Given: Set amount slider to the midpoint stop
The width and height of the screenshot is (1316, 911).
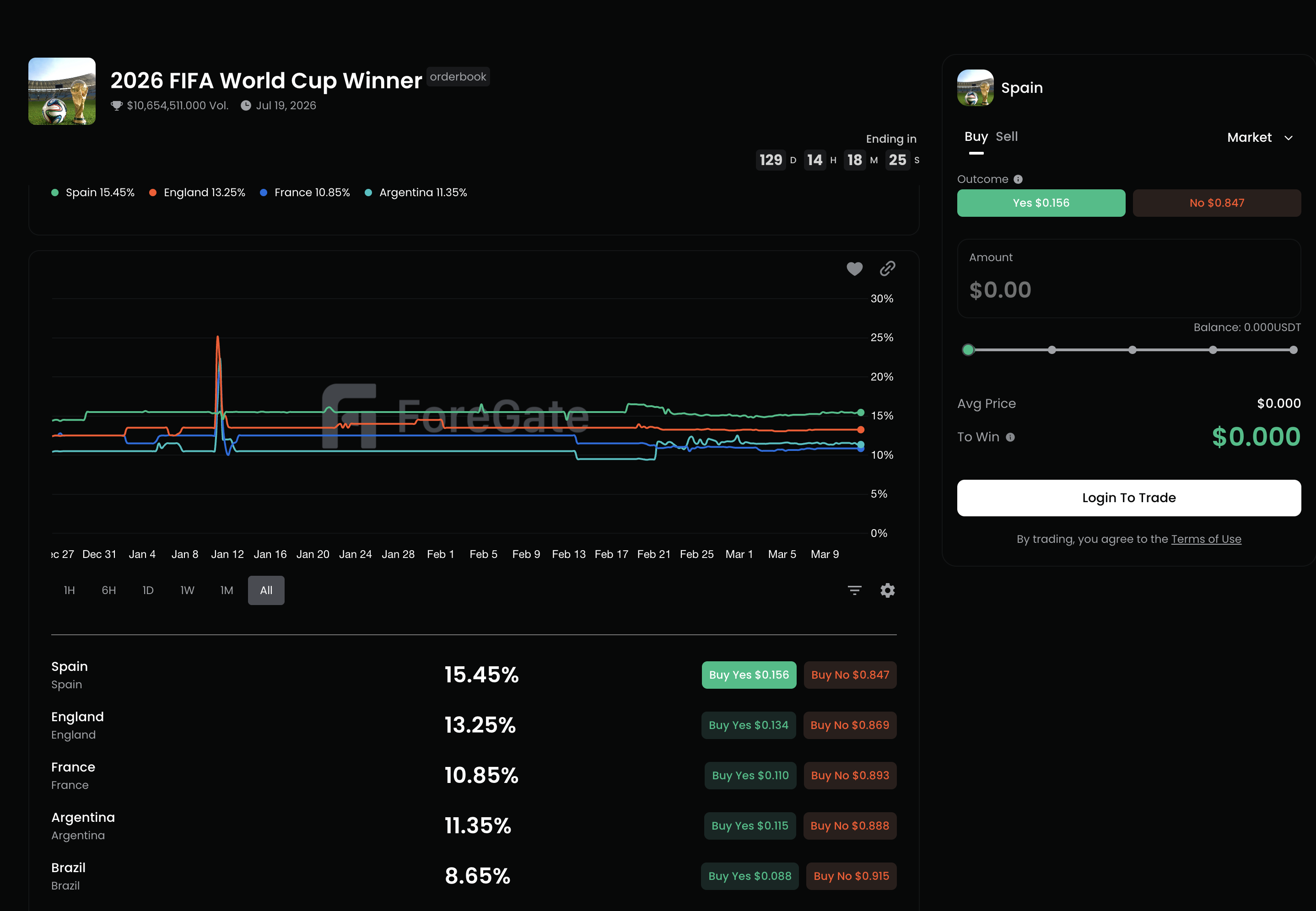Looking at the screenshot, I should pos(1132,350).
